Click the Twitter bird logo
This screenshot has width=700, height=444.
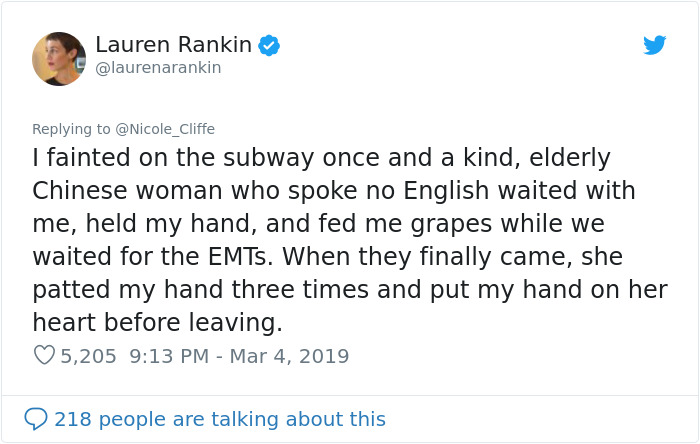pyautogui.click(x=654, y=45)
